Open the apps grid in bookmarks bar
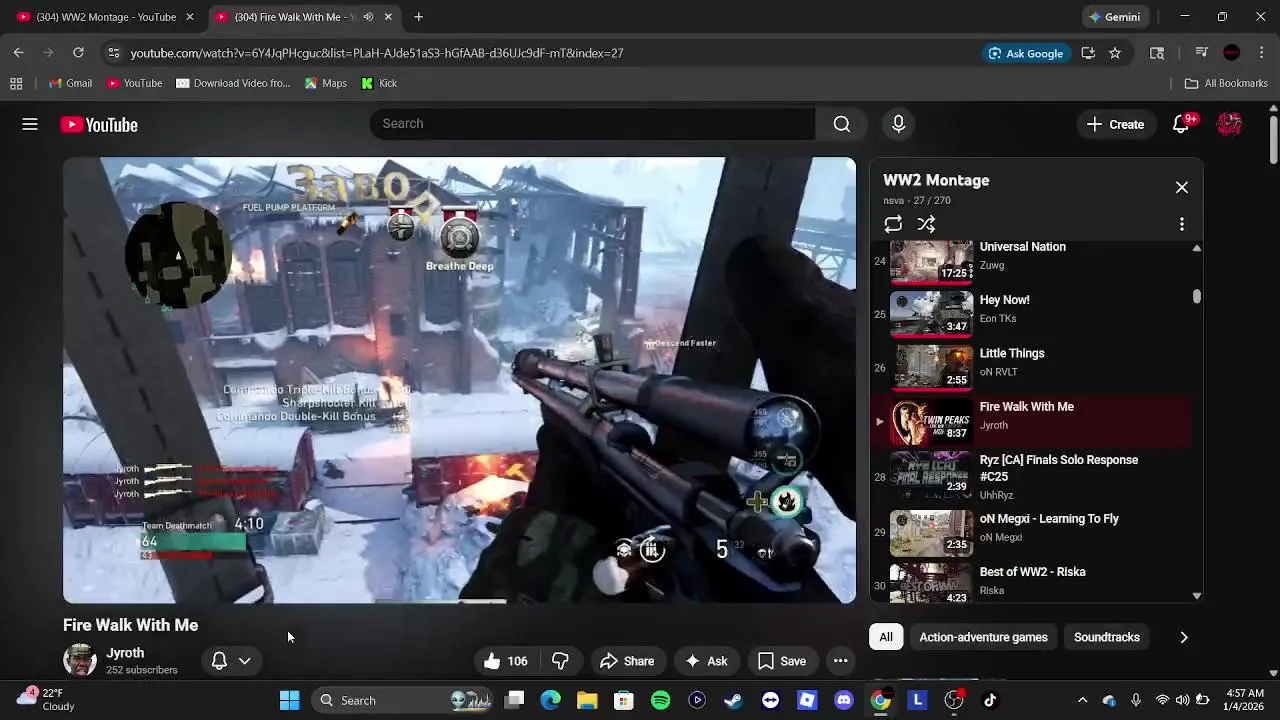 click(x=16, y=83)
